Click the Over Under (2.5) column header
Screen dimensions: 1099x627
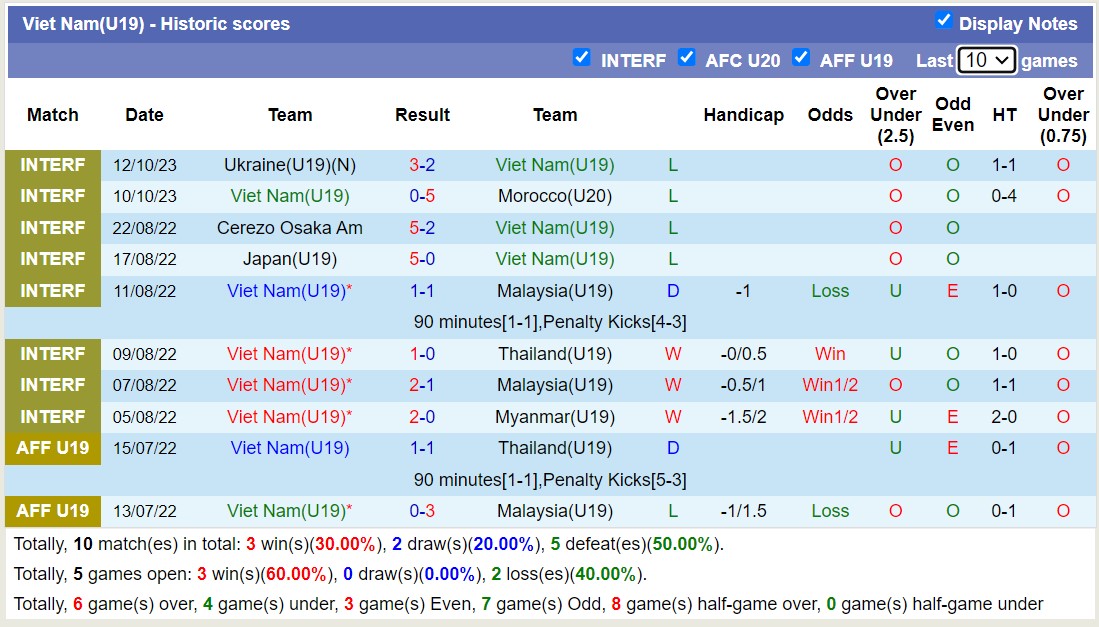pos(895,115)
